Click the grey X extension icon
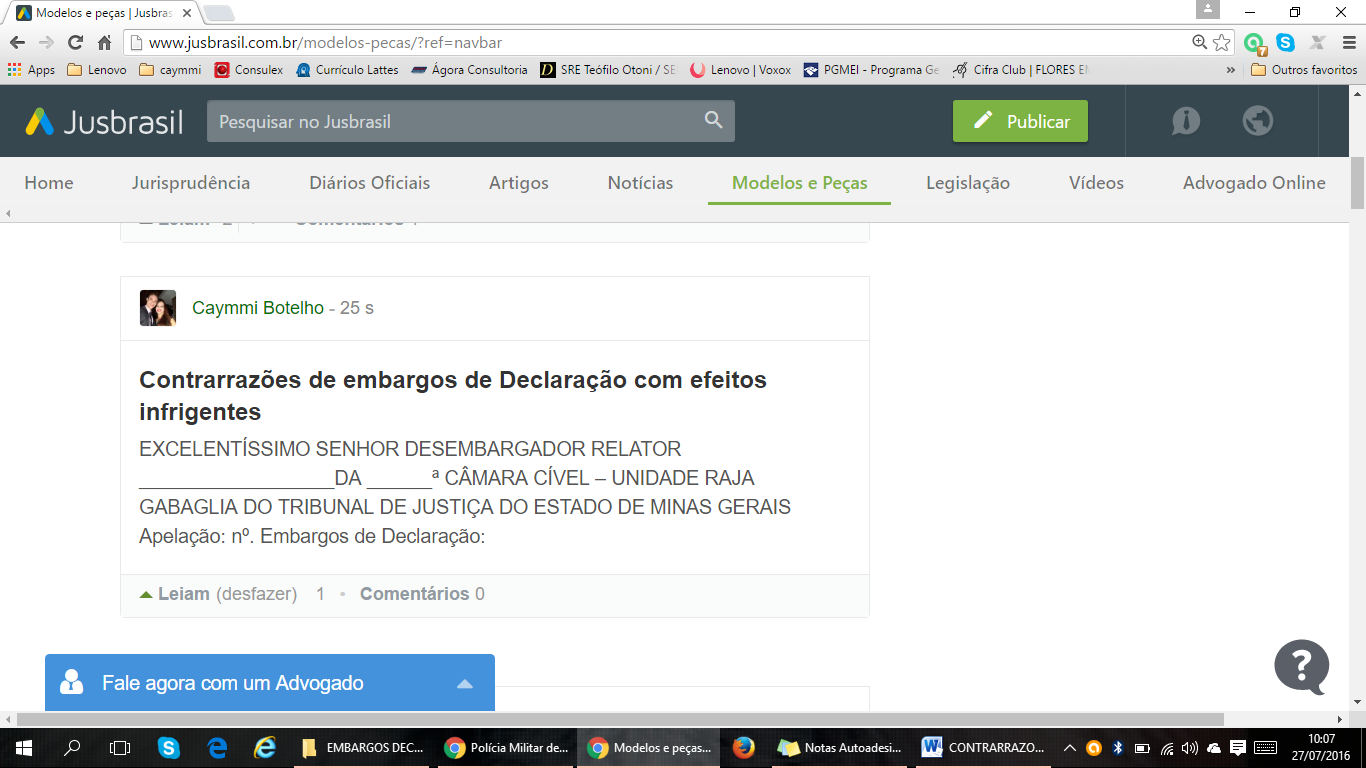The width and height of the screenshot is (1366, 768). [1318, 43]
